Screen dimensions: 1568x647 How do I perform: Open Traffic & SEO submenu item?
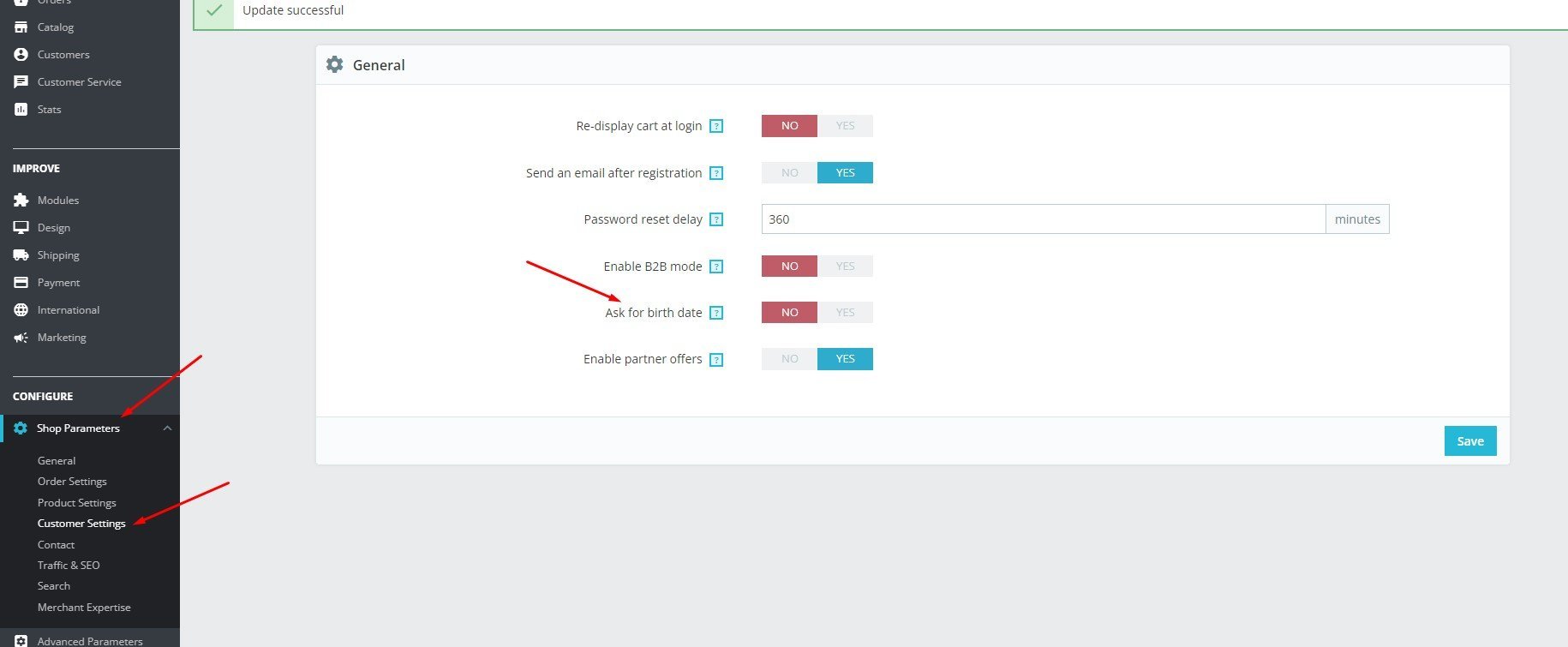click(69, 566)
